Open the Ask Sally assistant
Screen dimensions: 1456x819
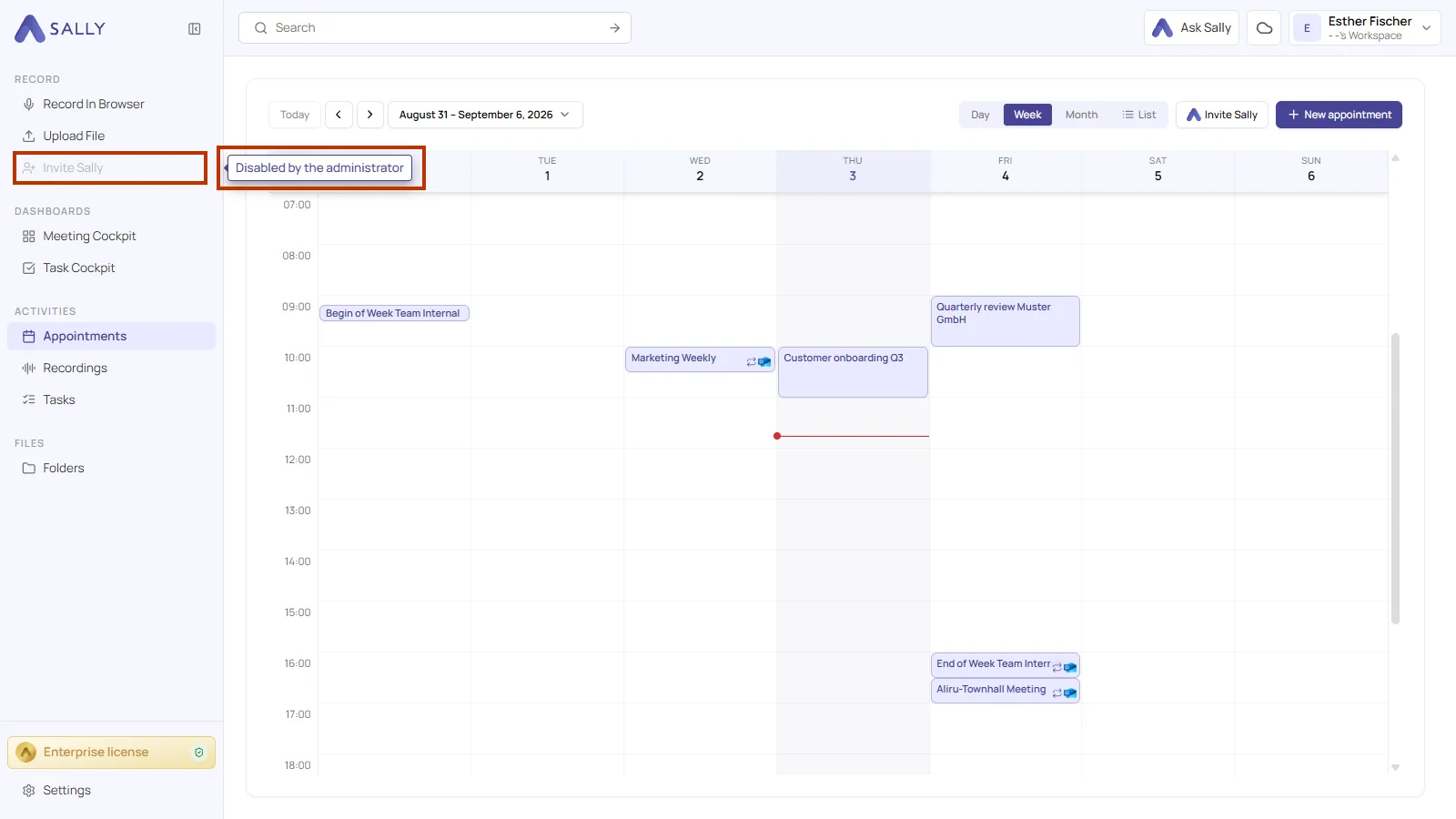1191,28
